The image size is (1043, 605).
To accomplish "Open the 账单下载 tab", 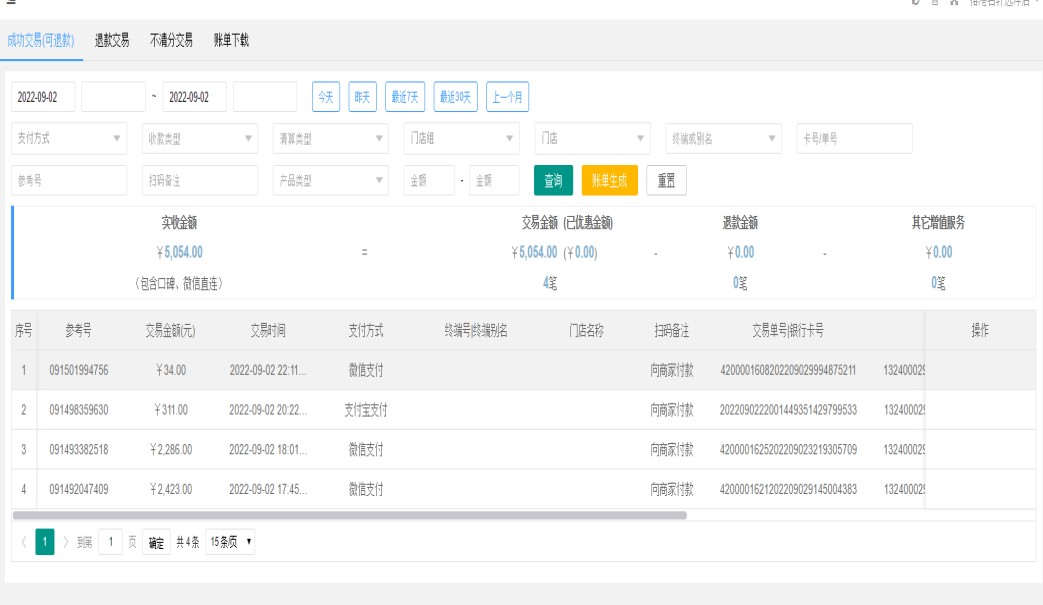I will (x=231, y=40).
